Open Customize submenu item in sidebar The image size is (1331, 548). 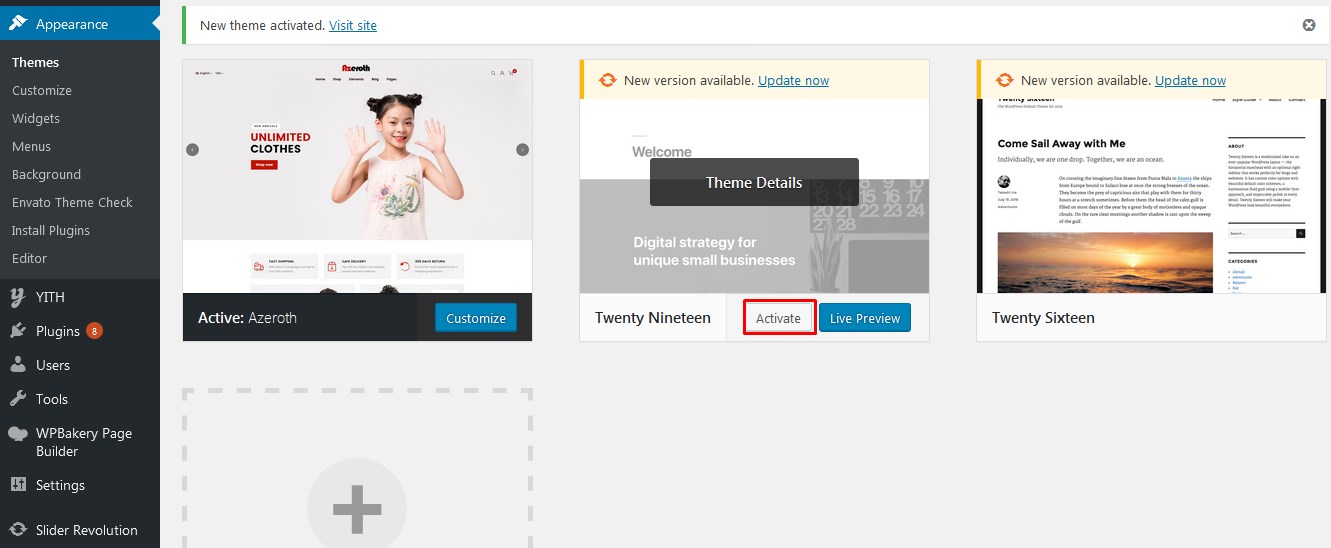(42, 90)
